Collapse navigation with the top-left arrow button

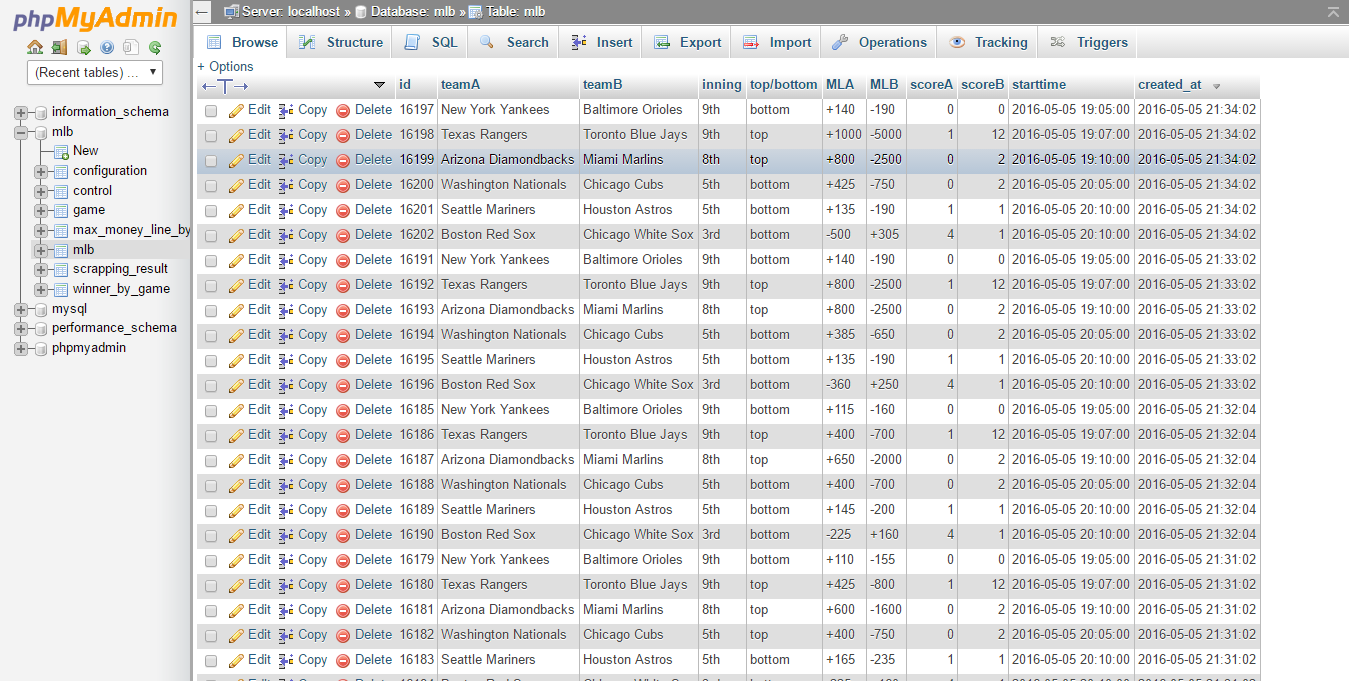(x=202, y=12)
